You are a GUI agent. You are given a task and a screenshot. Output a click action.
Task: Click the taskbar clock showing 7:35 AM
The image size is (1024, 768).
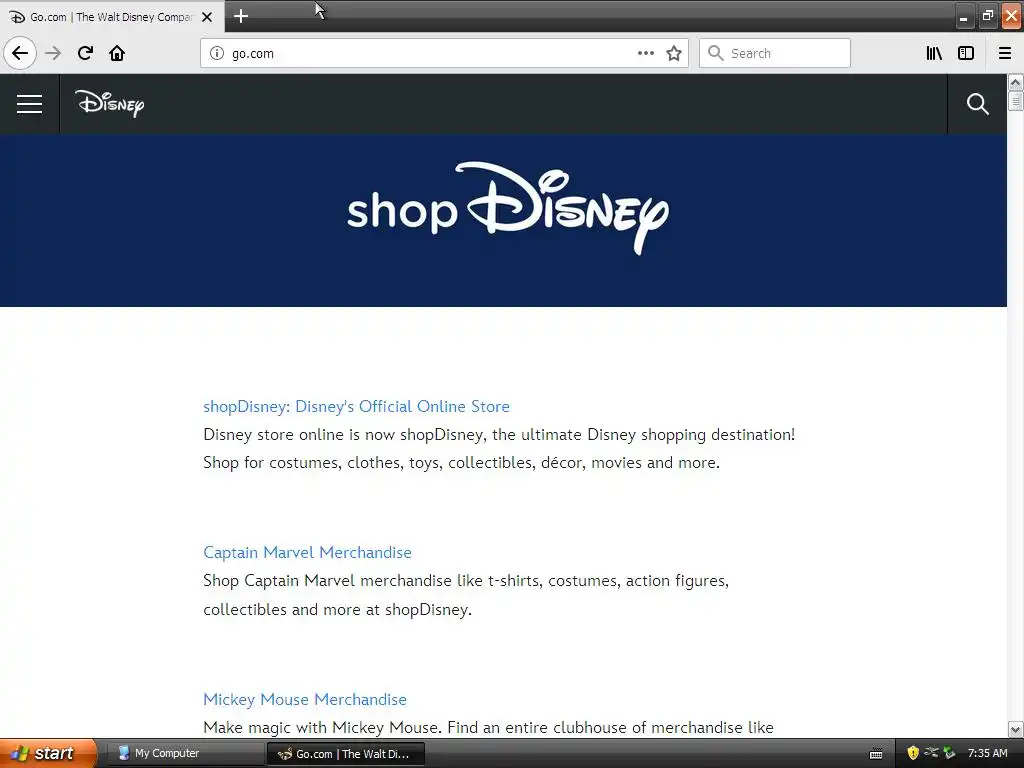[987, 754]
